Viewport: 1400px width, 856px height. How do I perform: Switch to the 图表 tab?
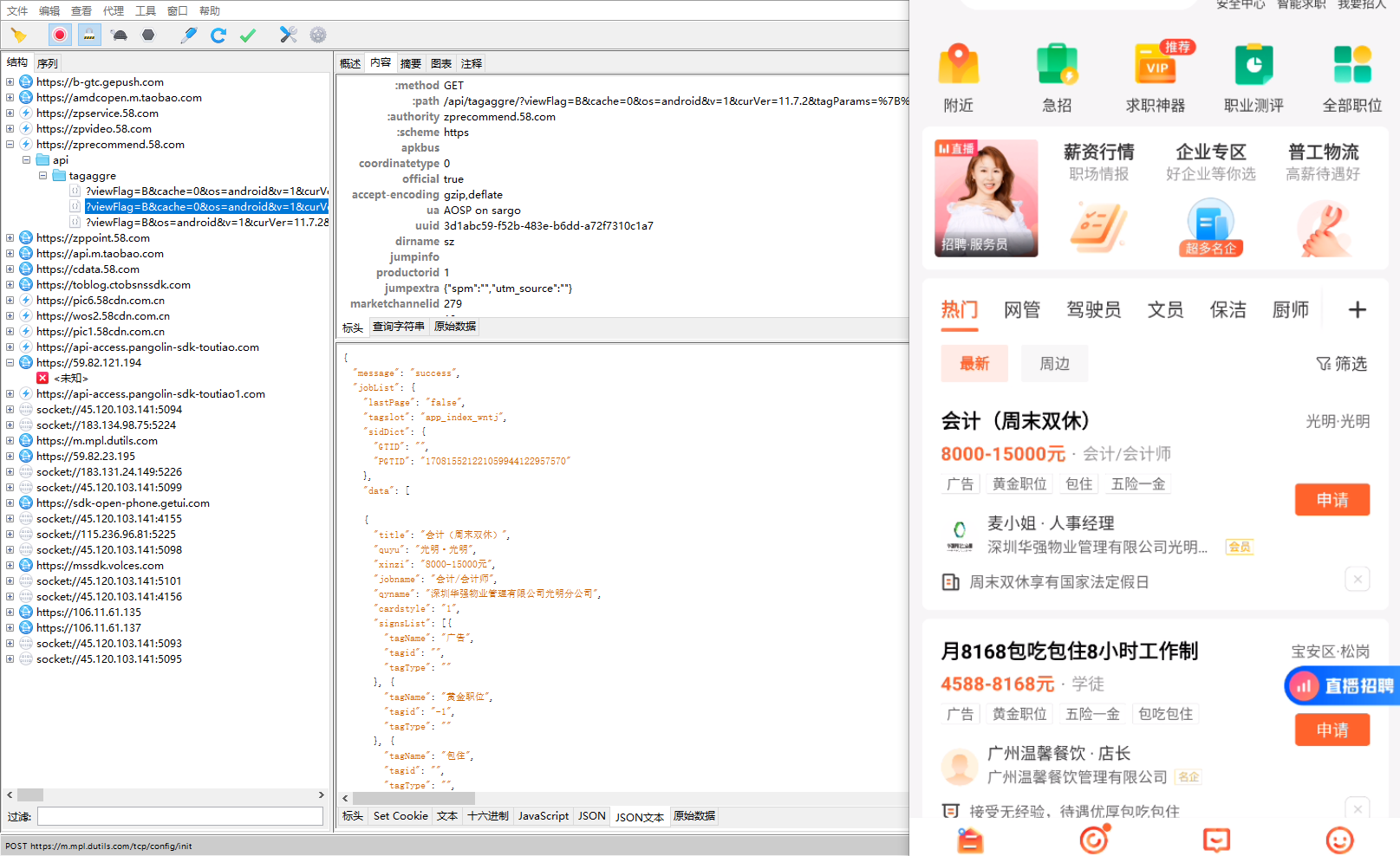[441, 63]
